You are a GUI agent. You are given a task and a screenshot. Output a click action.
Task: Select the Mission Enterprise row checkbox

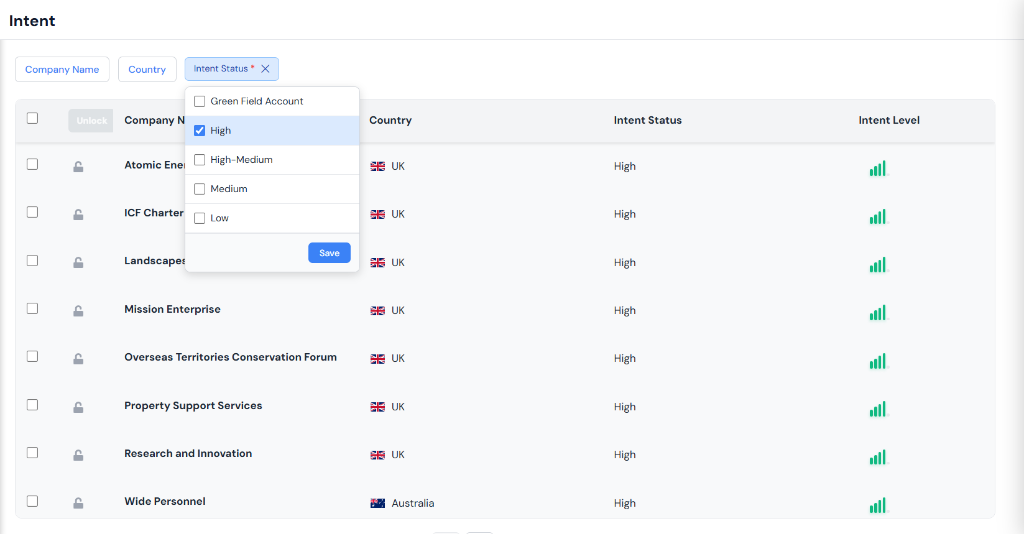[x=33, y=308]
